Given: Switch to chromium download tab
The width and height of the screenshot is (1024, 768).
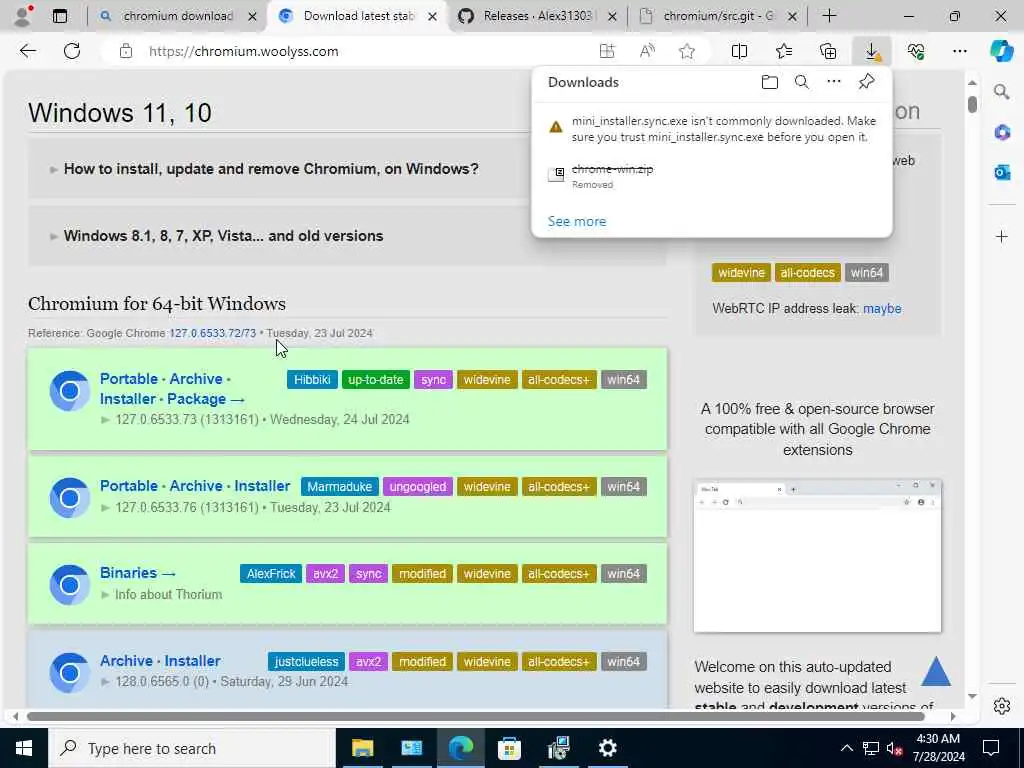Looking at the screenshot, I should point(178,16).
